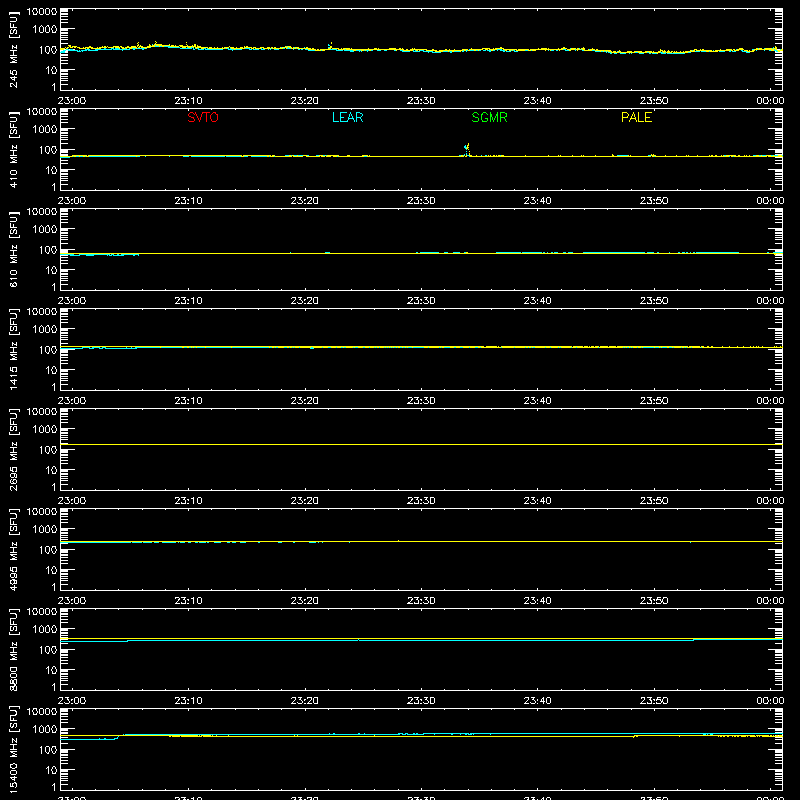Image resolution: width=800 pixels, height=800 pixels.
Task: Click the burst spike near 23:34 in 410 MHz panel
Action: coord(466,149)
